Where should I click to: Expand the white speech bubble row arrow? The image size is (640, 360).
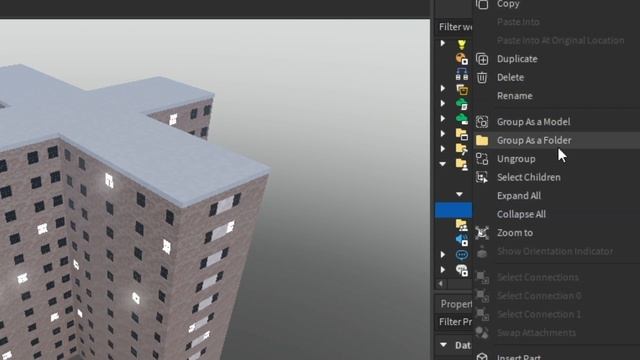click(x=443, y=270)
